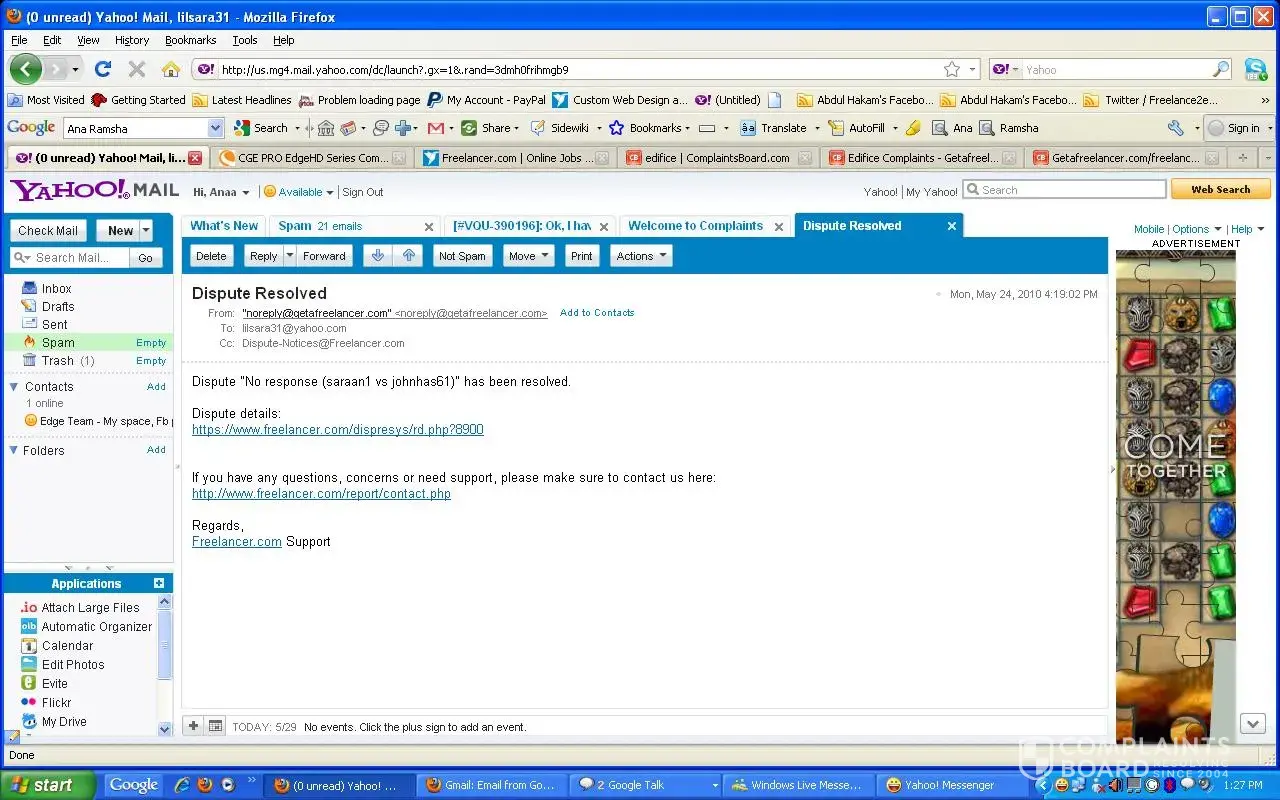Click the Firefox reload page icon
This screenshot has height=800, width=1280.
[x=102, y=69]
